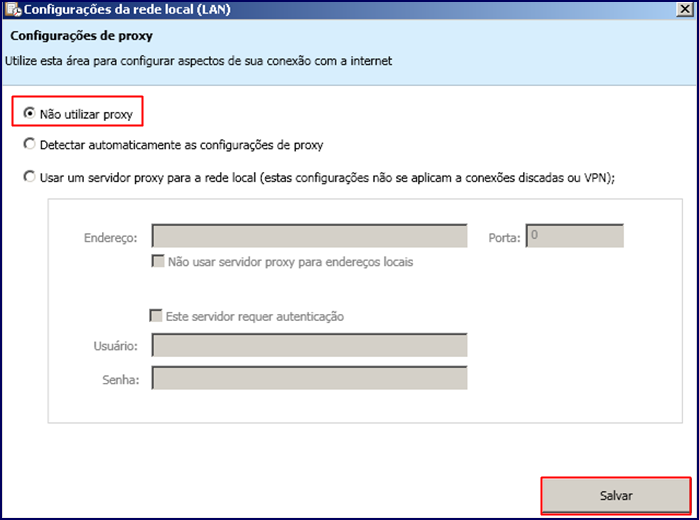This screenshot has width=699, height=520.
Task: Click the 'Endereço:' label
Action: tap(111, 238)
